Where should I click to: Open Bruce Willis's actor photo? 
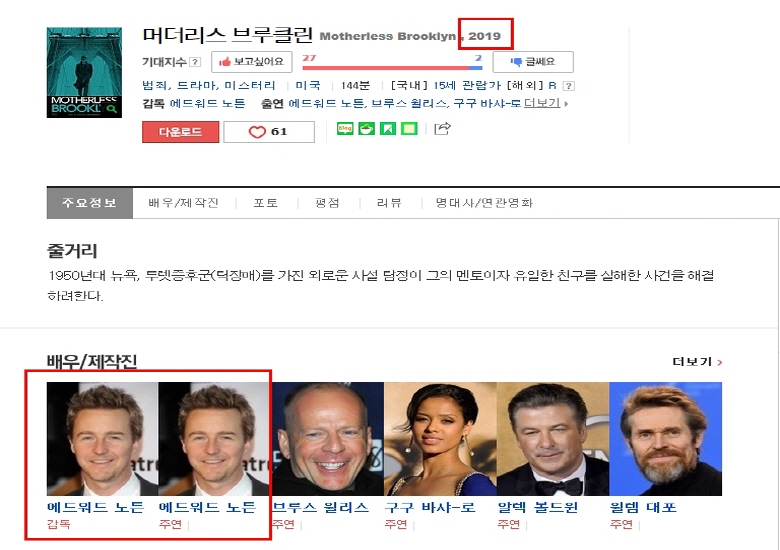327,439
